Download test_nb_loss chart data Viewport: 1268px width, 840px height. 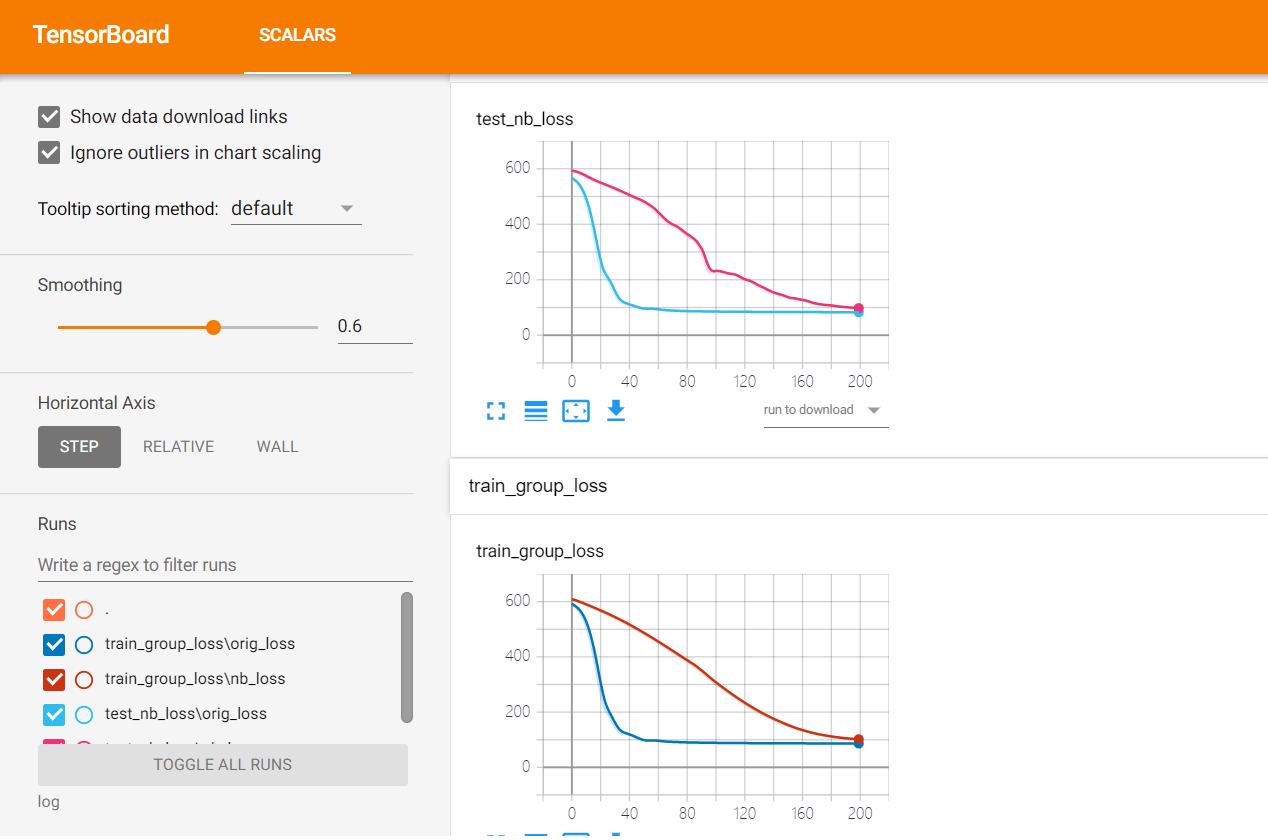point(616,411)
